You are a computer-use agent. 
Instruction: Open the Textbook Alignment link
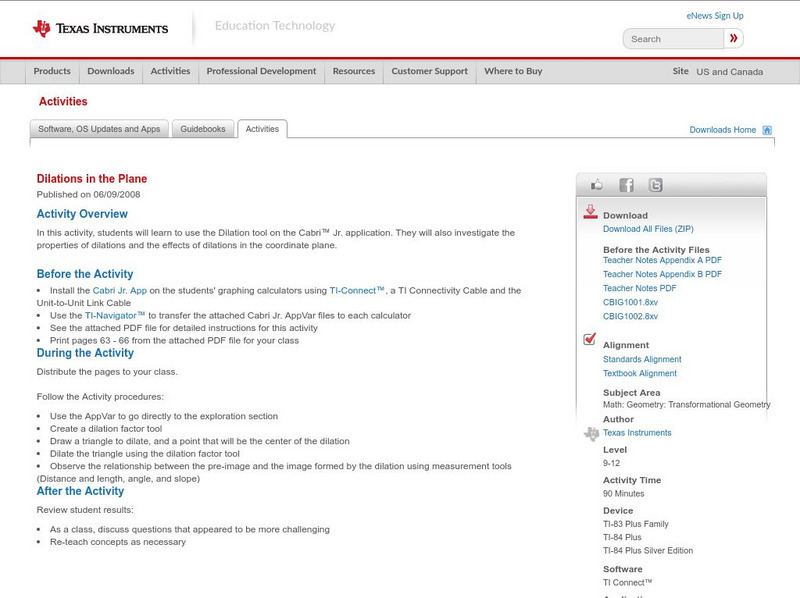pyautogui.click(x=640, y=373)
